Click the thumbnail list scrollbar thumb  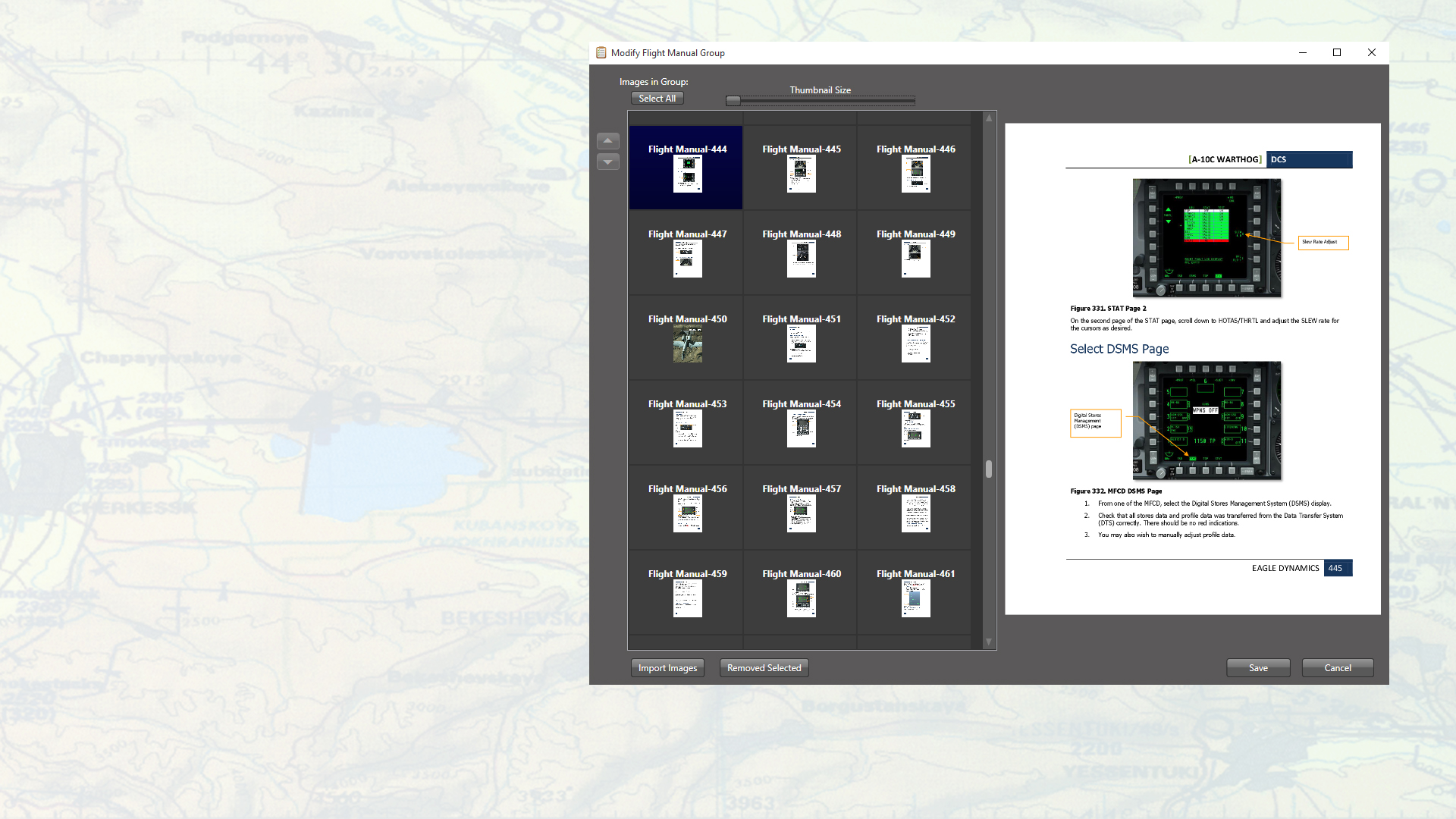coord(988,470)
